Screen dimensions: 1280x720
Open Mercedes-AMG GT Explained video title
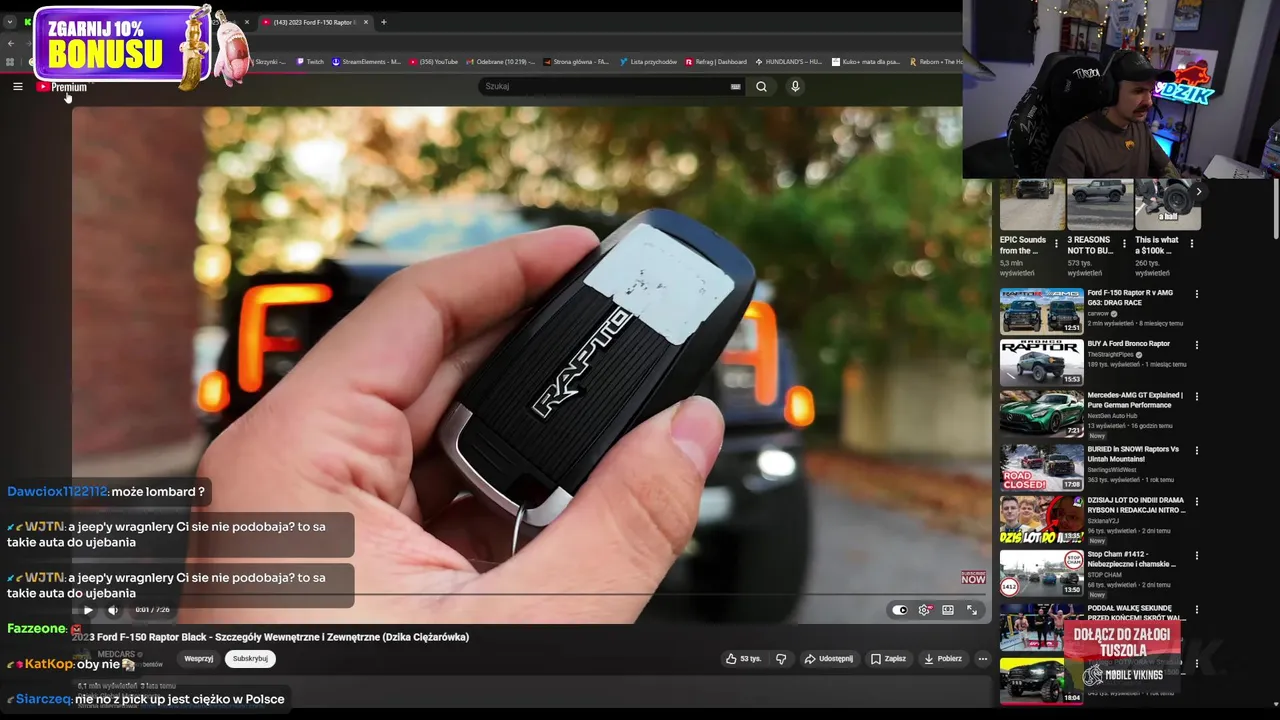[x=1135, y=400]
